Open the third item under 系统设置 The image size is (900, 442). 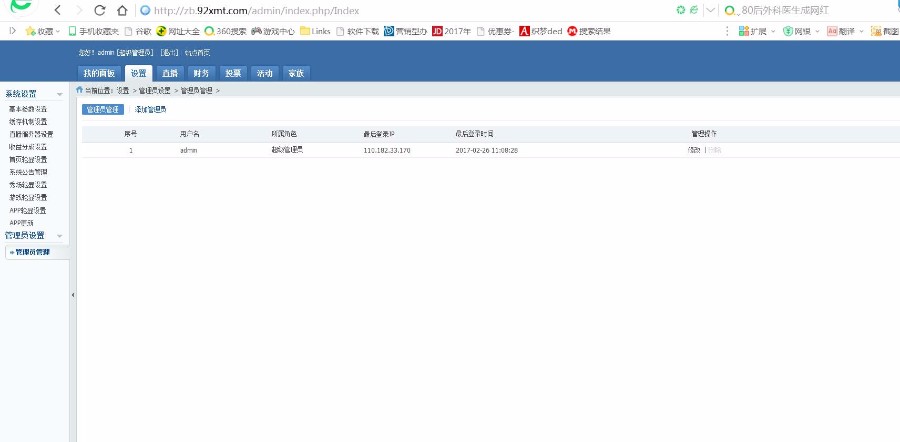[x=31, y=134]
